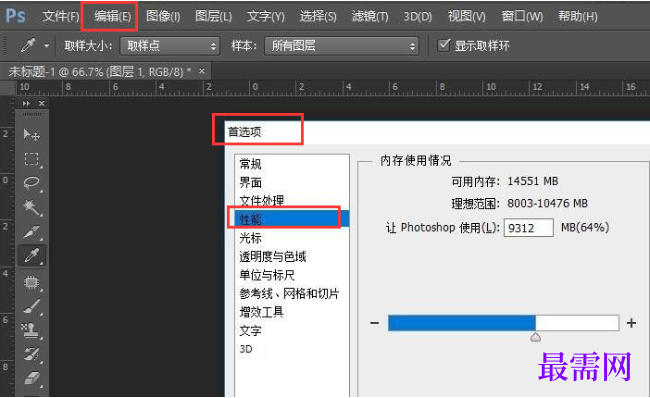Toggle 显示取样环 checkbox
This screenshot has width=650, height=398.
tap(444, 45)
